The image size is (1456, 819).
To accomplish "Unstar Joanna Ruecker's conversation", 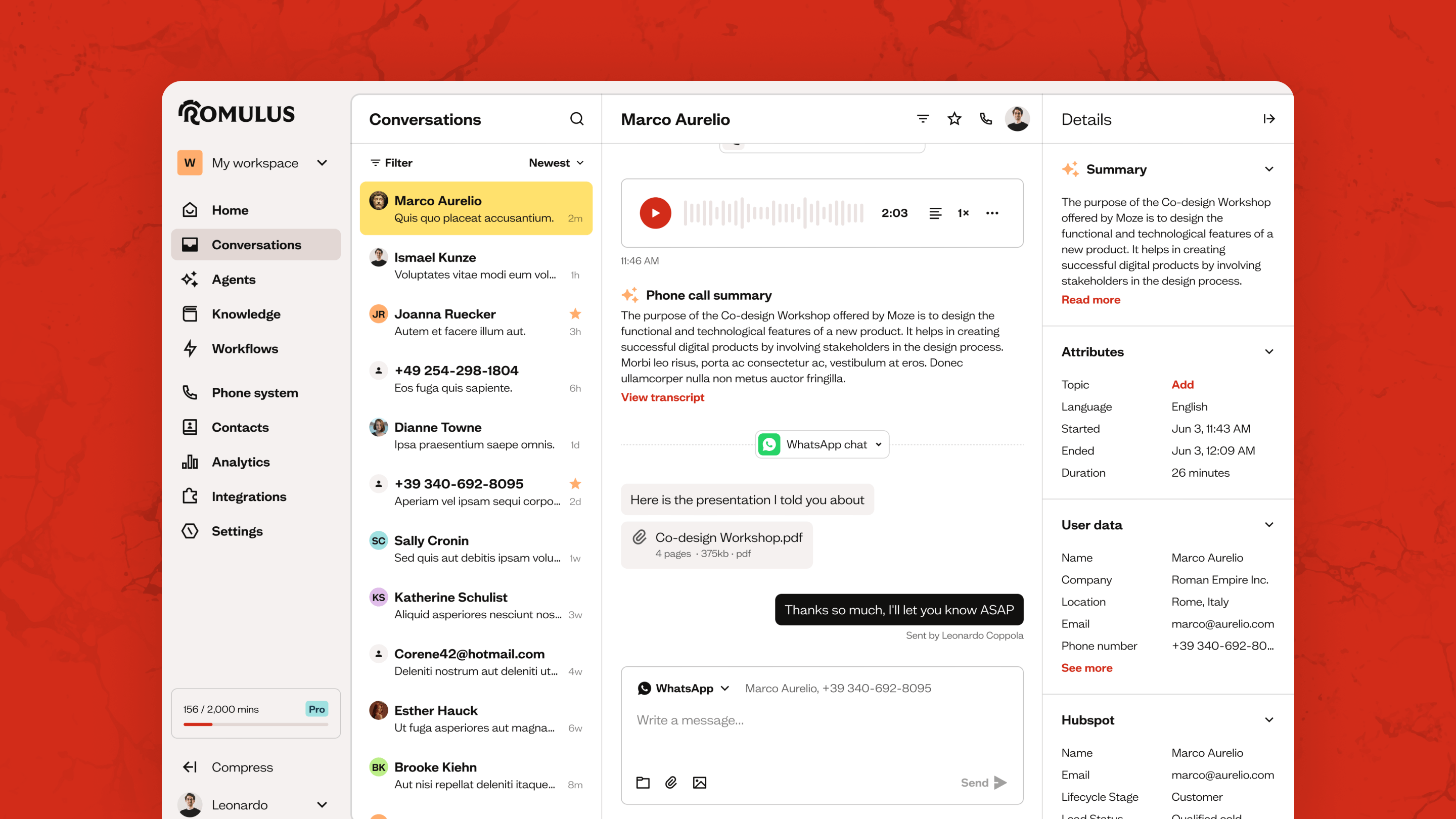I will [575, 313].
